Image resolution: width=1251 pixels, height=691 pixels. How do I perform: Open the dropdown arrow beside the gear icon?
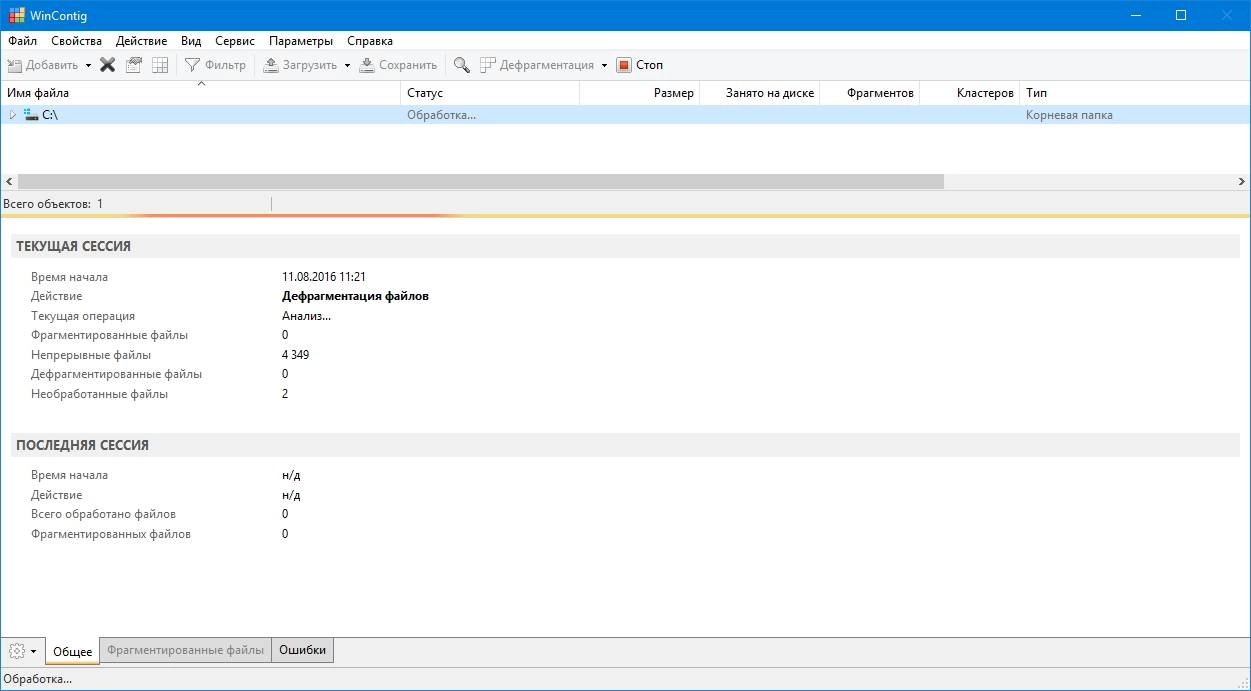(x=34, y=651)
